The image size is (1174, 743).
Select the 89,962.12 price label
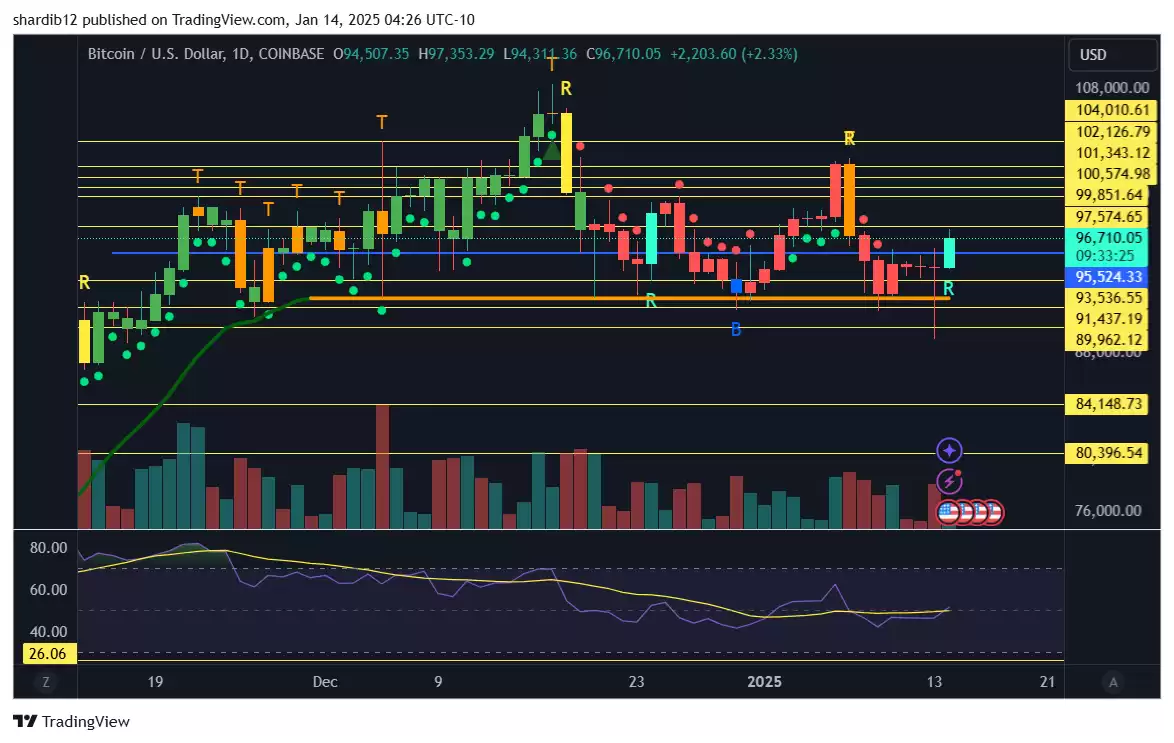tap(1108, 339)
